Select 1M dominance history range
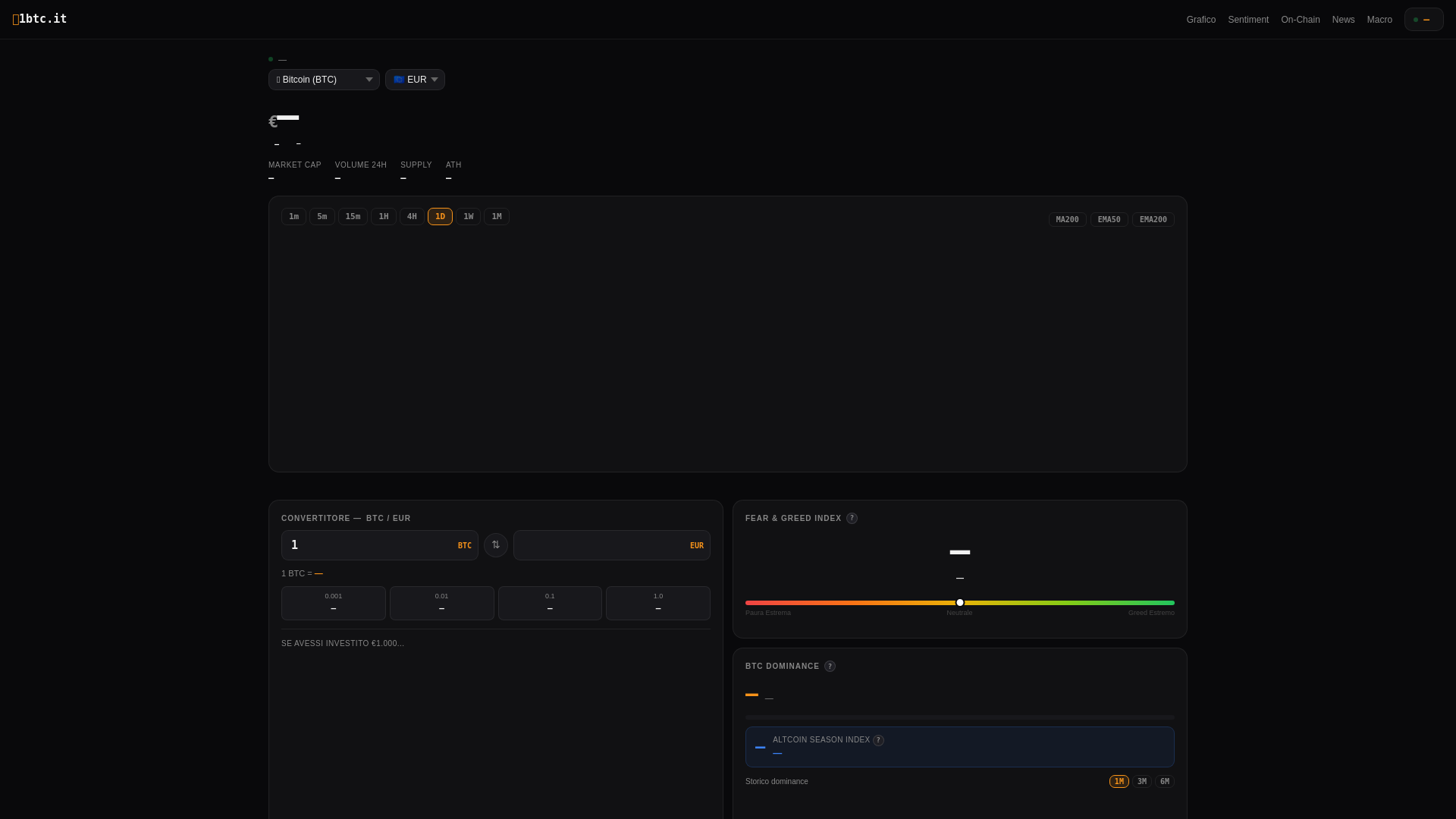 1119,782
